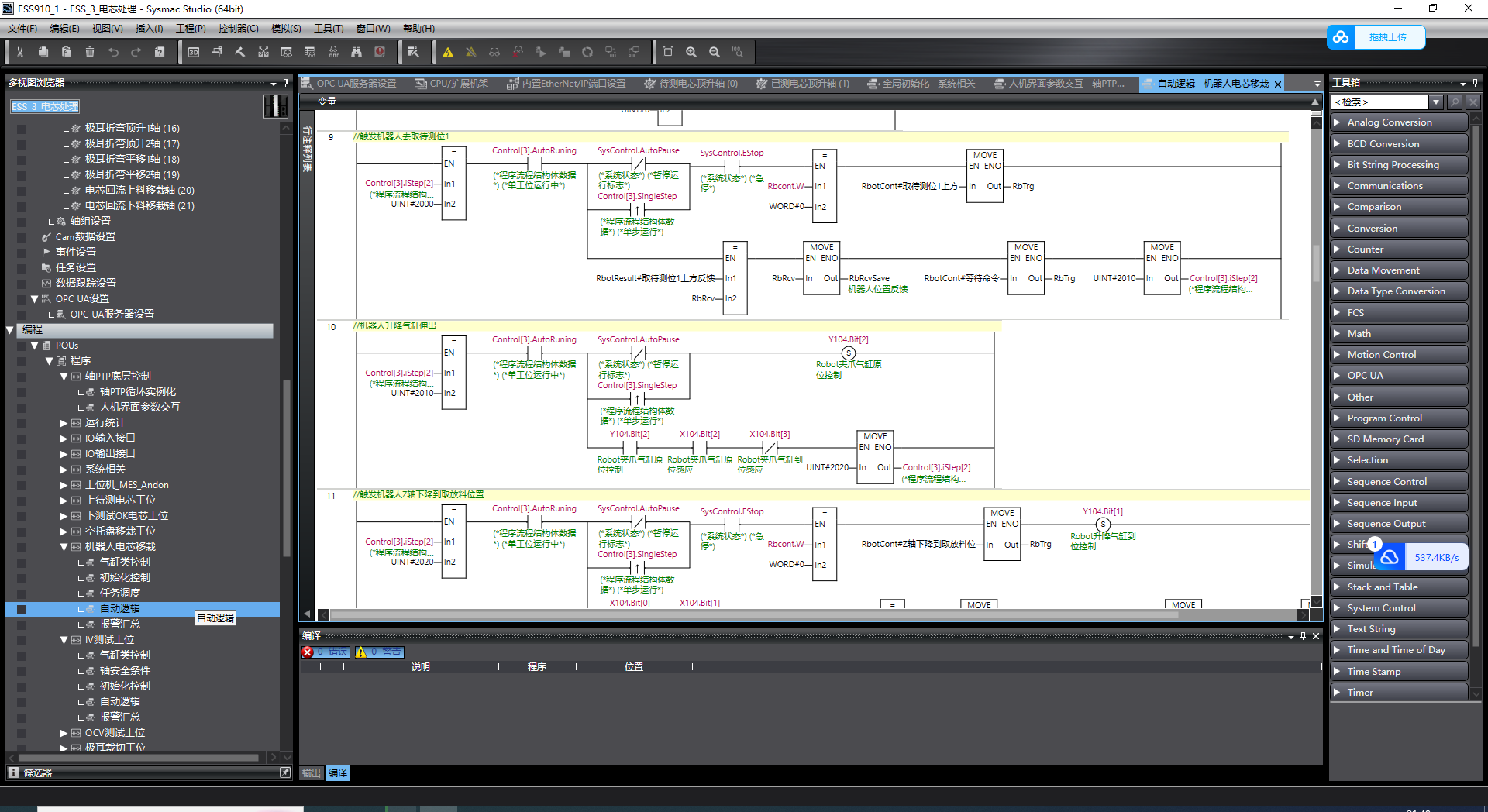
Task: Select 气缸类控制 under IV测试工位
Action: point(125,655)
